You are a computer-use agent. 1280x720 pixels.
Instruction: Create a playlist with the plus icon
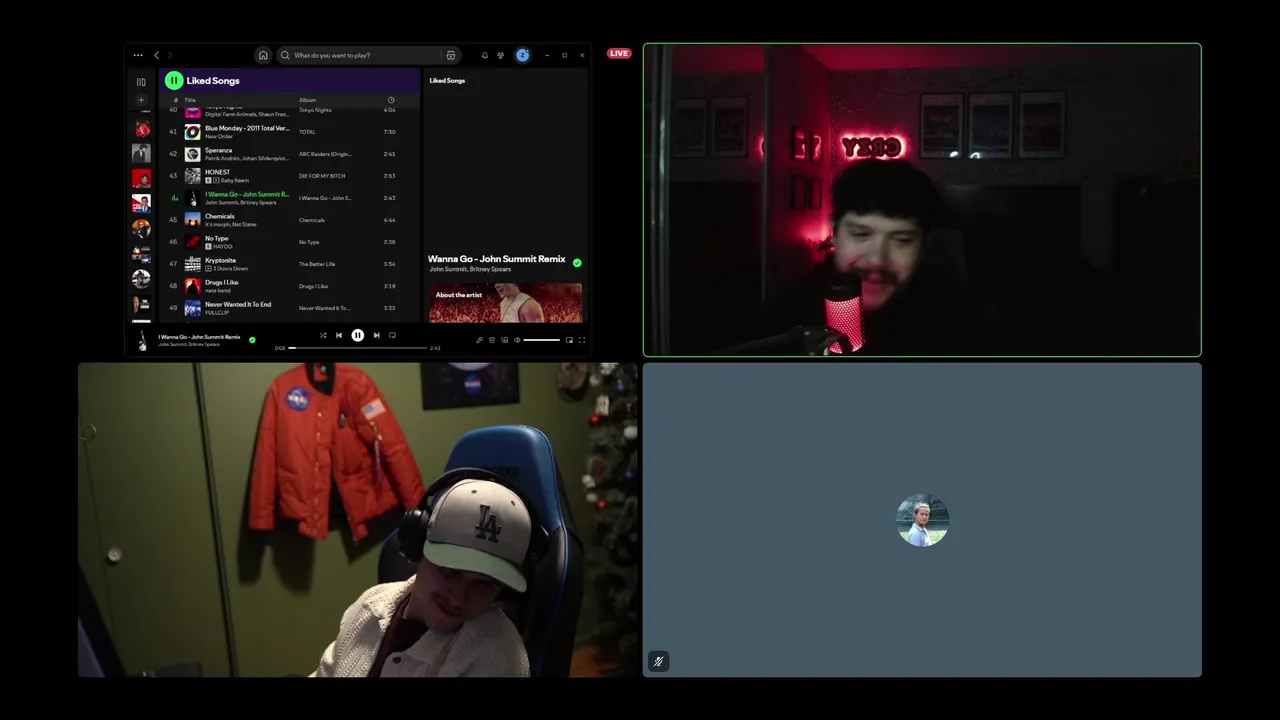(x=141, y=100)
